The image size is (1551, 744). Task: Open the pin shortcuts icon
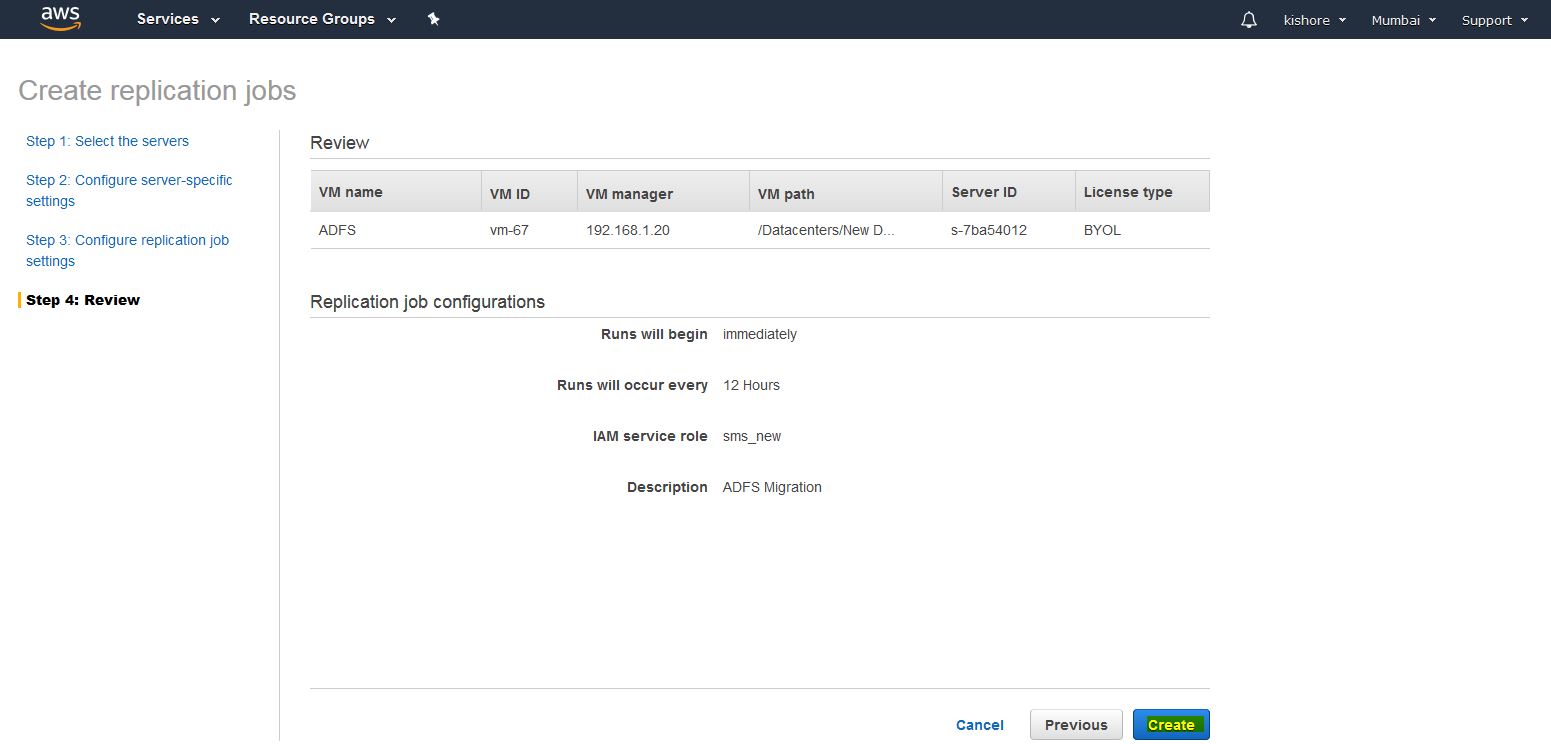(x=433, y=19)
